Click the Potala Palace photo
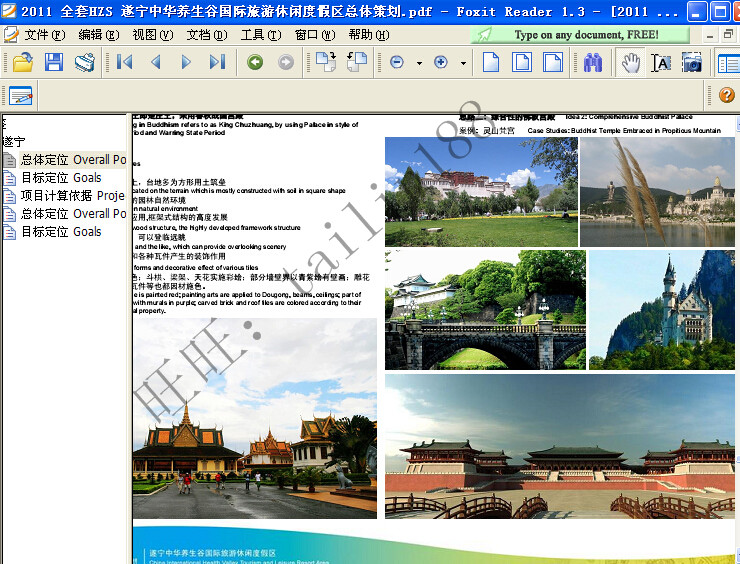The width and height of the screenshot is (740, 564). tap(481, 192)
